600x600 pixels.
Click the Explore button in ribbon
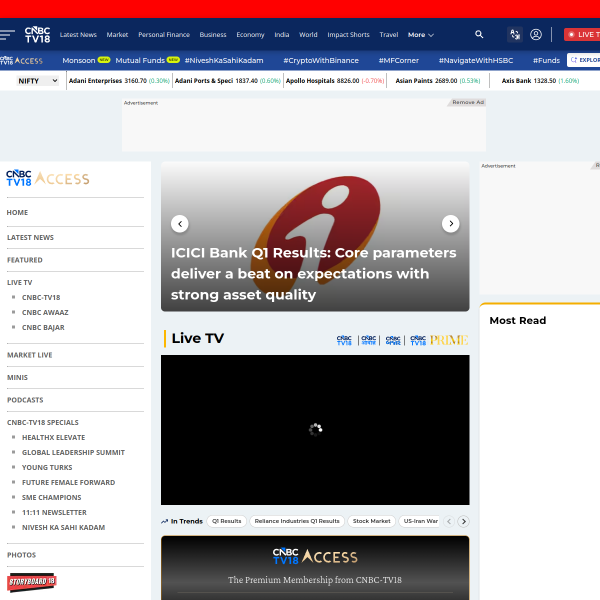tap(584, 60)
